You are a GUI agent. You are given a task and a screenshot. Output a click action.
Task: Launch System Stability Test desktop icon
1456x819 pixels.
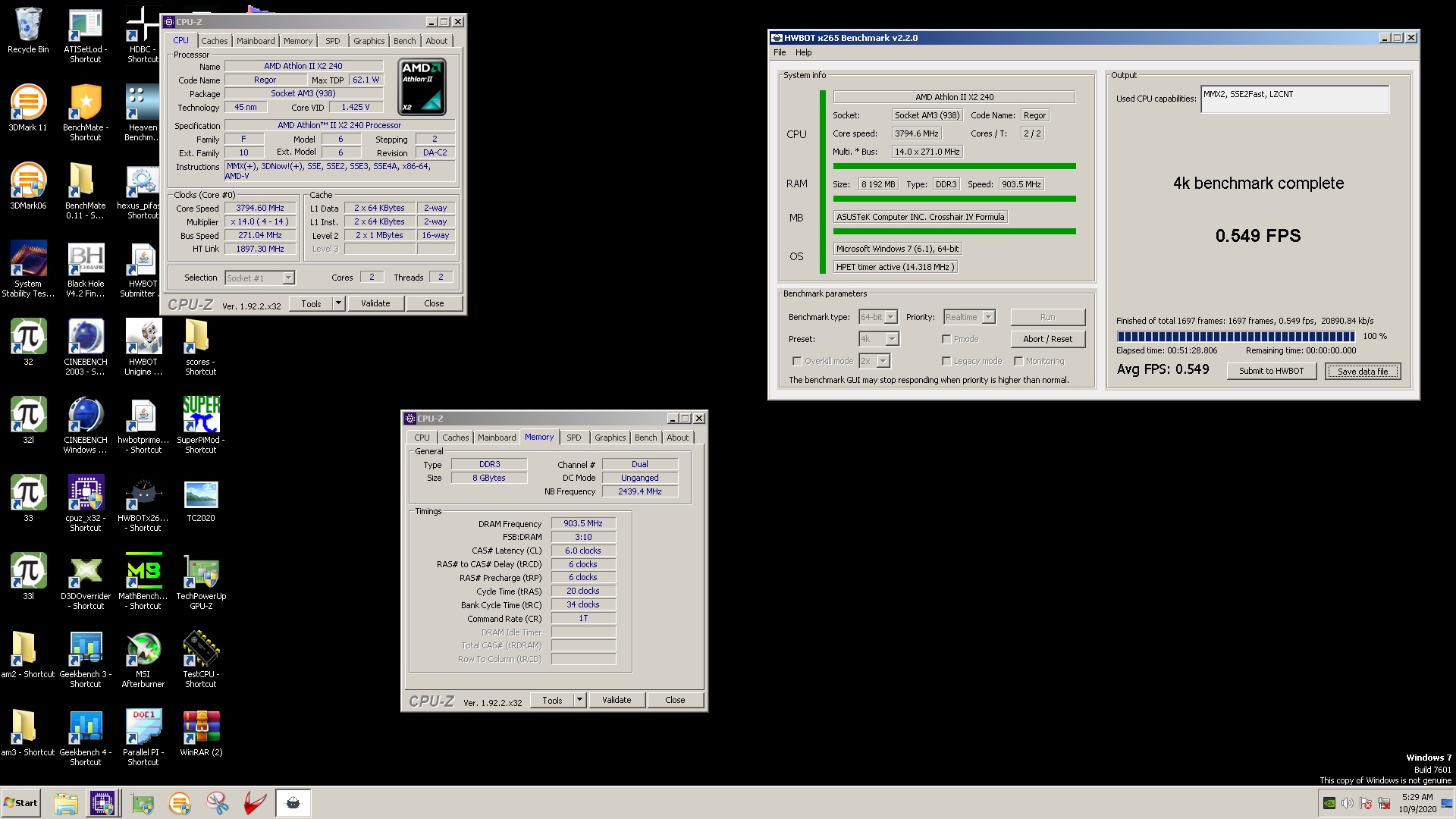tap(28, 268)
